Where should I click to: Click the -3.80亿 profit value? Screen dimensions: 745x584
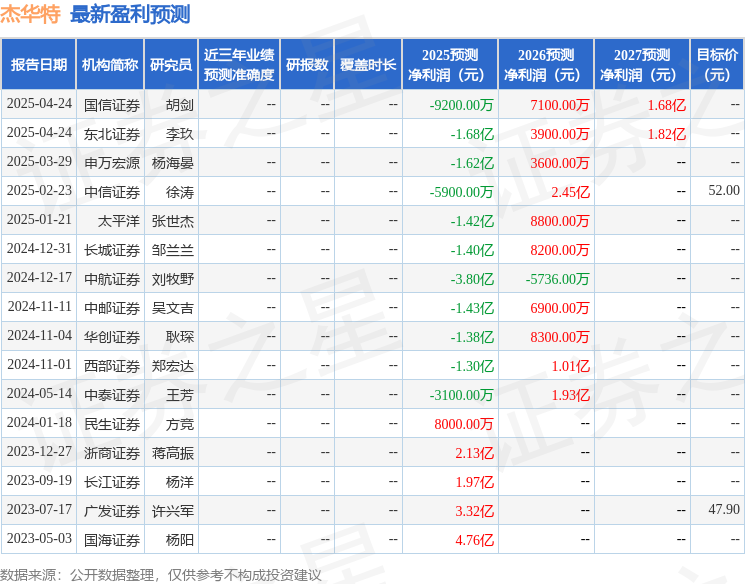(x=472, y=279)
